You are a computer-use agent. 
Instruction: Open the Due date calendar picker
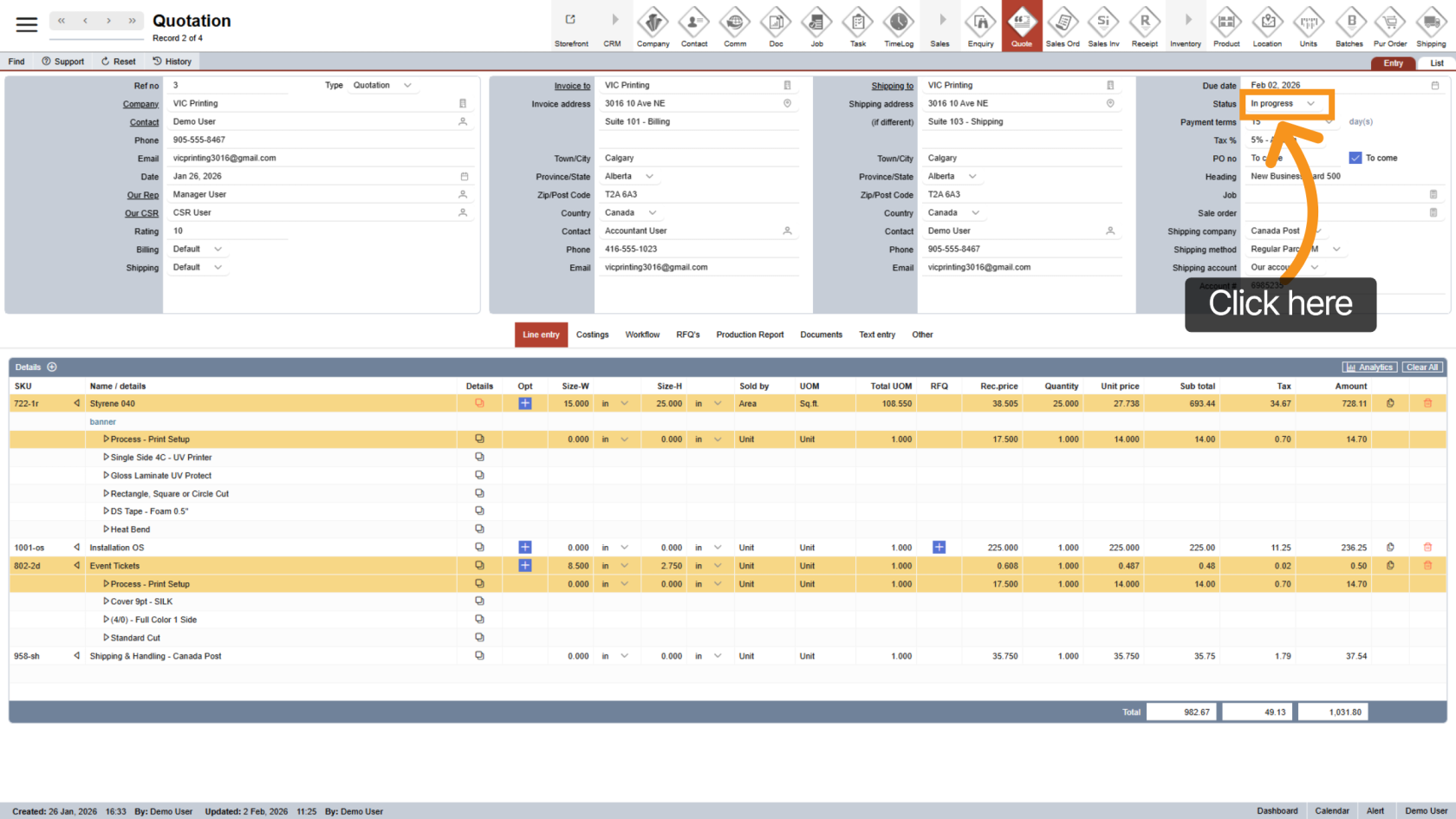tap(1434, 86)
